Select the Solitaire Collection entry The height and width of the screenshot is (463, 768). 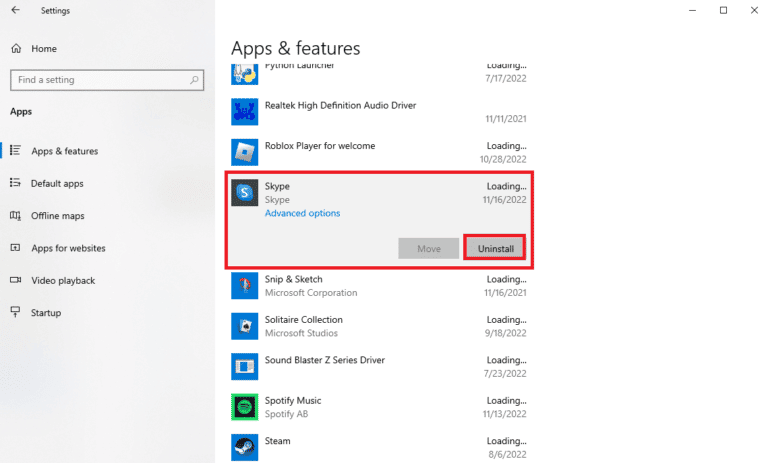tap(379, 326)
